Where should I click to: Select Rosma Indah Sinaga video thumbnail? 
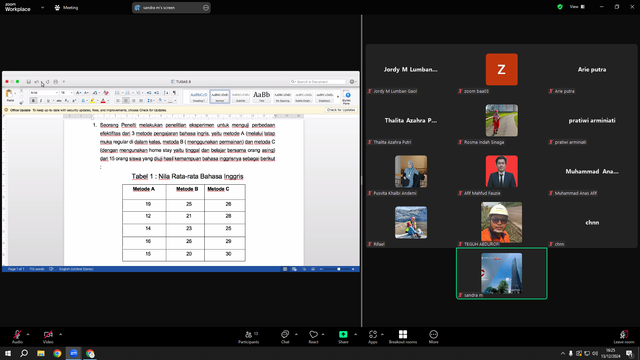(502, 120)
